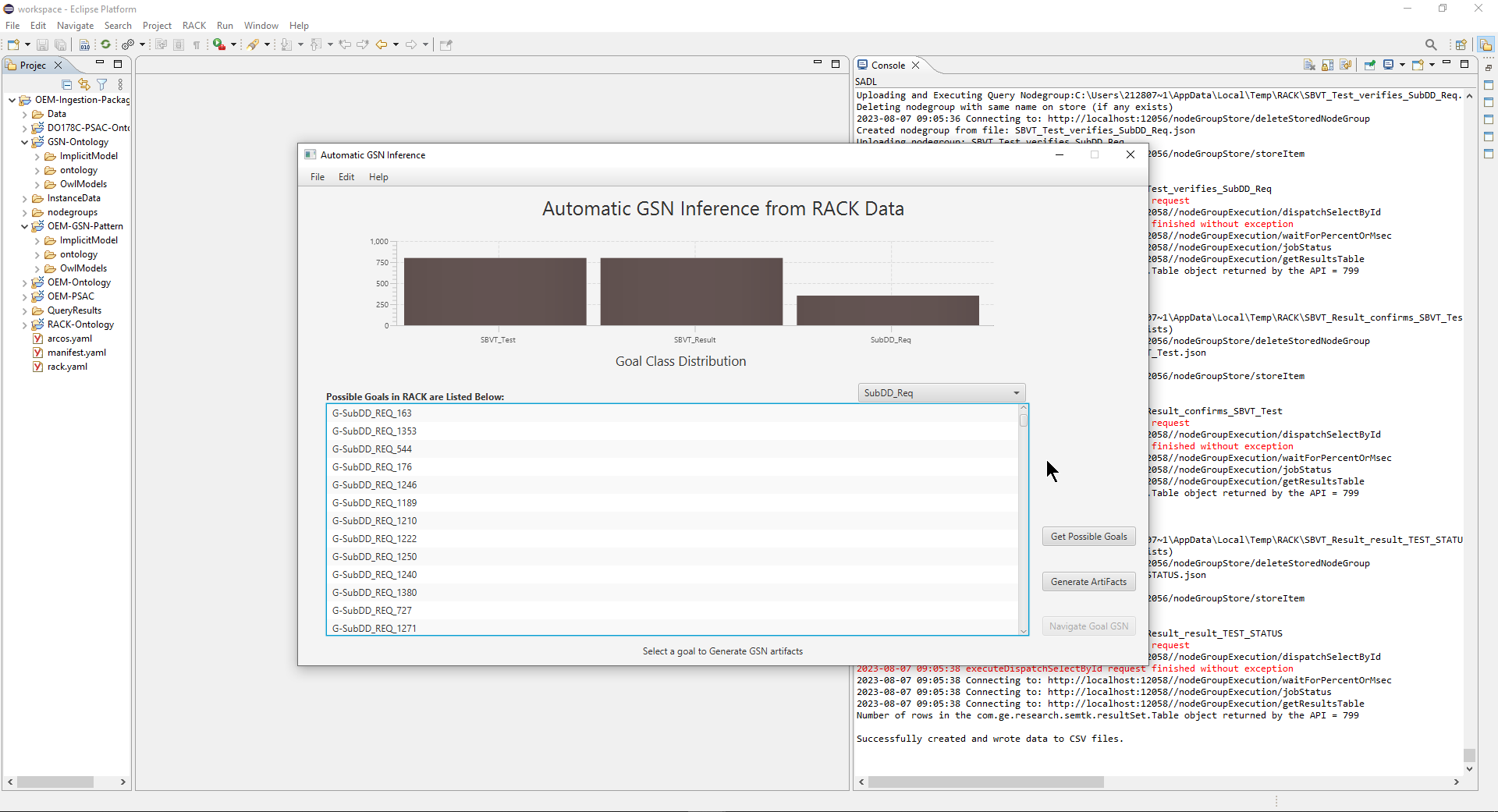Screen dimensions: 1498x812
Task: Click the green Refresh toolbar icon
Action: coord(106,44)
